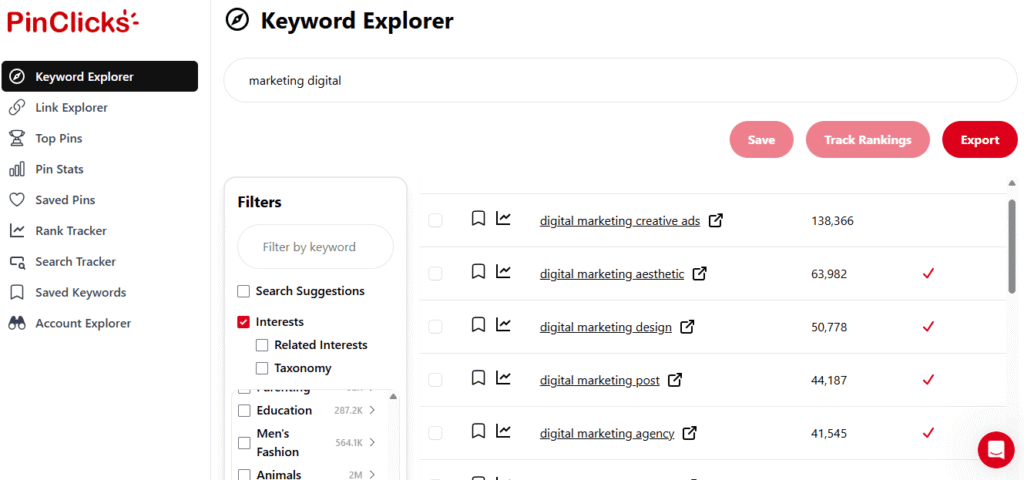1024x480 pixels.
Task: Open external link icon for digital marketing design
Action: pyautogui.click(x=687, y=327)
